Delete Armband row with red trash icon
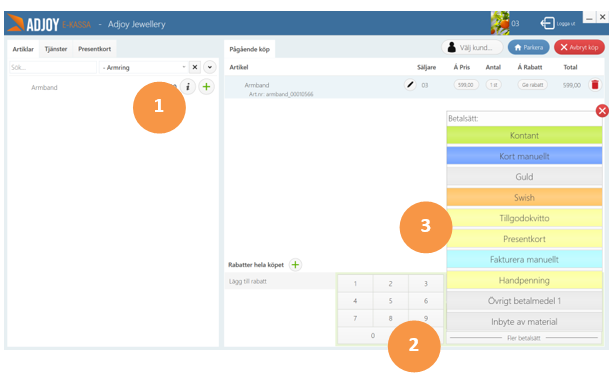Screen dimensions: 613x381 click(595, 85)
